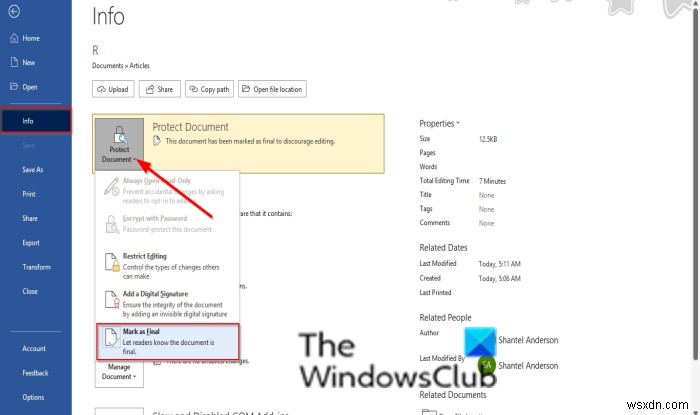The height and width of the screenshot is (415, 700).
Task: Open the Transform option in sidebar
Action: click(36, 267)
